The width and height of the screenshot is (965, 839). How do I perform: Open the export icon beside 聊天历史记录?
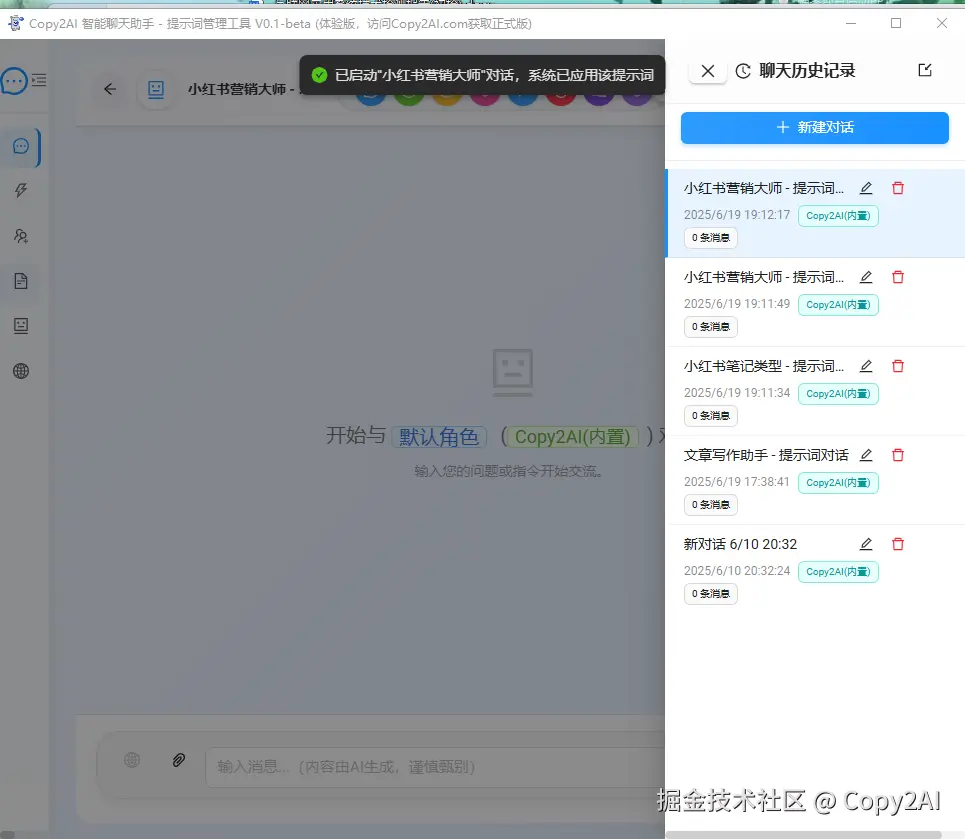(x=924, y=70)
